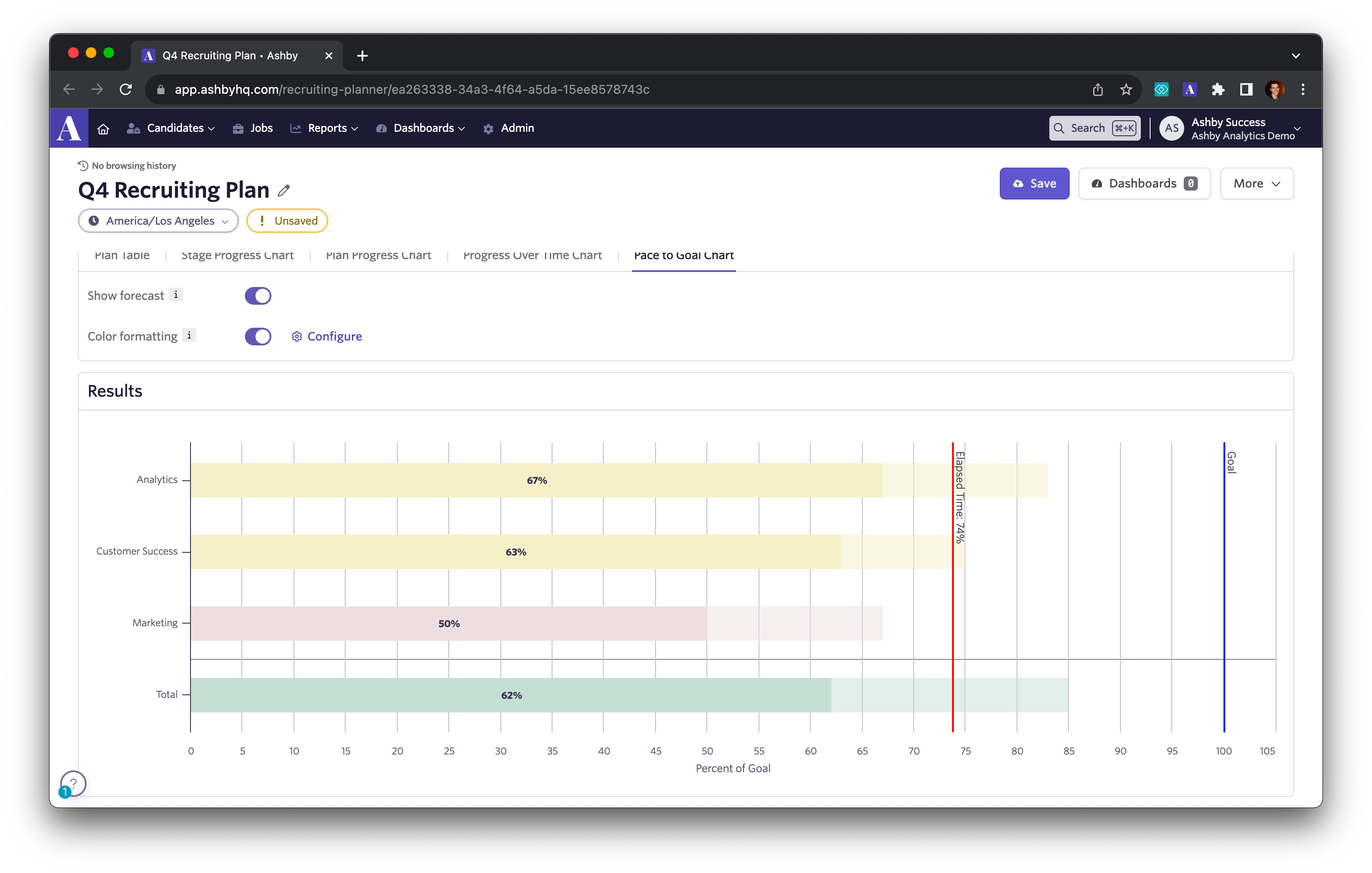Switch to the Progress Over Time Chart tab
Image resolution: width=1372 pixels, height=873 pixels.
coord(532,256)
